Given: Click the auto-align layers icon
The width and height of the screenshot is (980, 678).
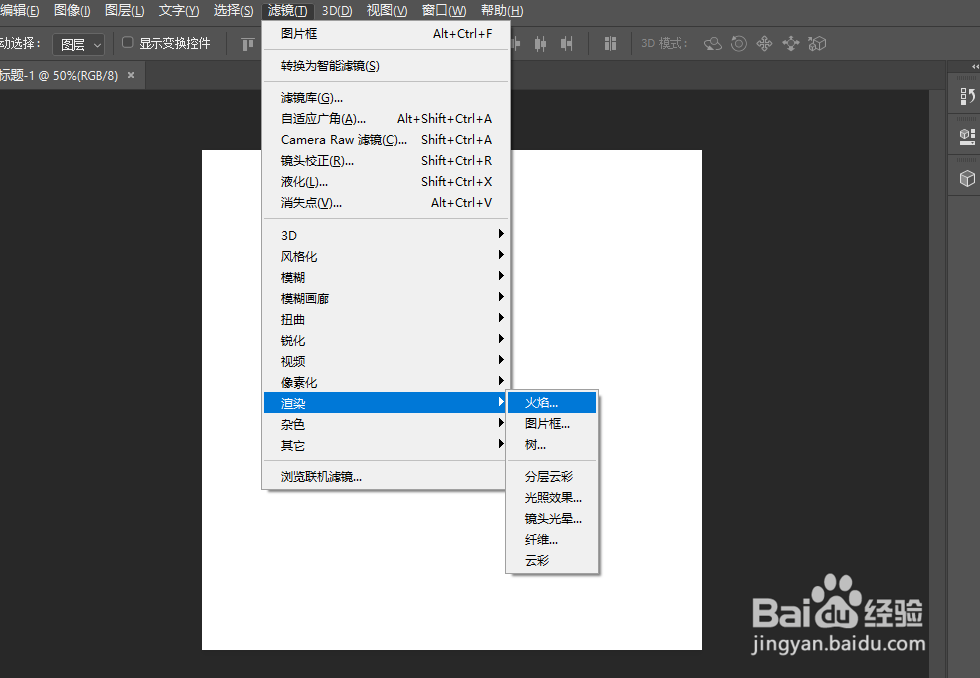Looking at the screenshot, I should (611, 44).
